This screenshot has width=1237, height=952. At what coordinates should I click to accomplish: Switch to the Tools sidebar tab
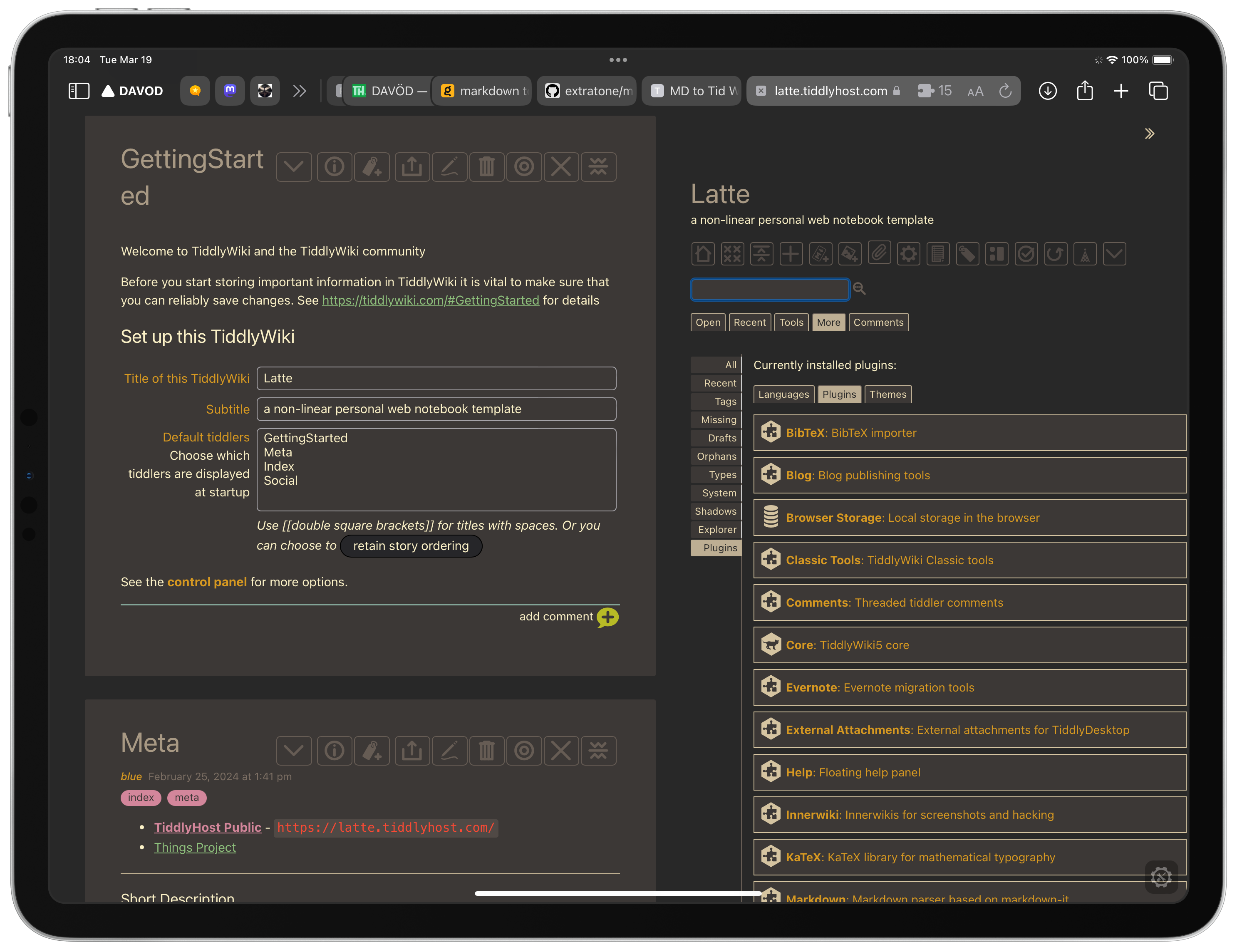(791, 322)
